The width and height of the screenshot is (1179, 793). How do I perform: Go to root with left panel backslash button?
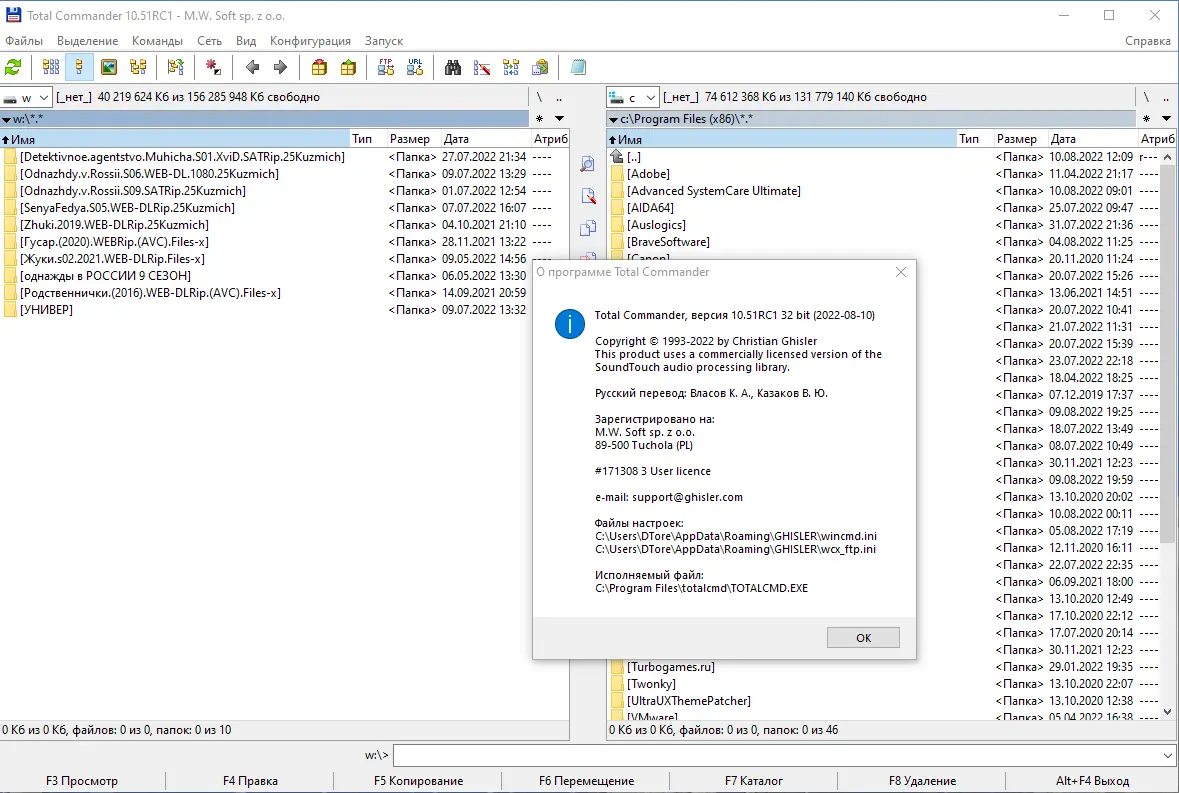click(x=539, y=97)
